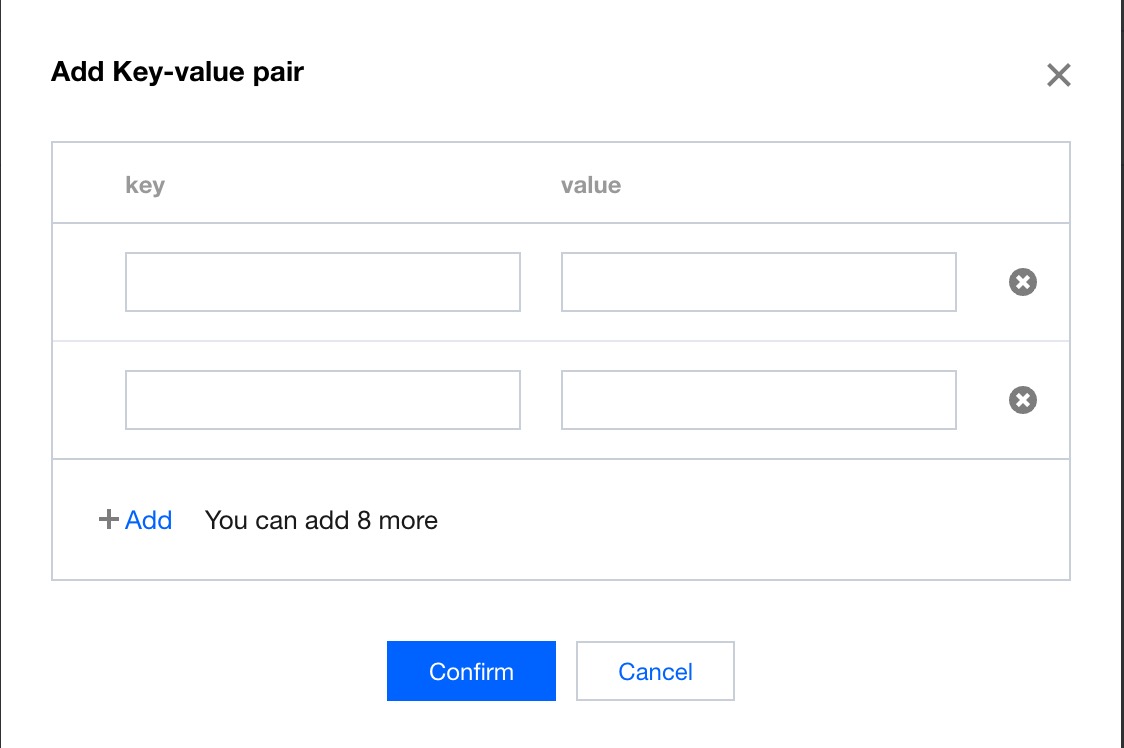The height and width of the screenshot is (748, 1124).
Task: Click into the second row value input
Action: point(758,400)
